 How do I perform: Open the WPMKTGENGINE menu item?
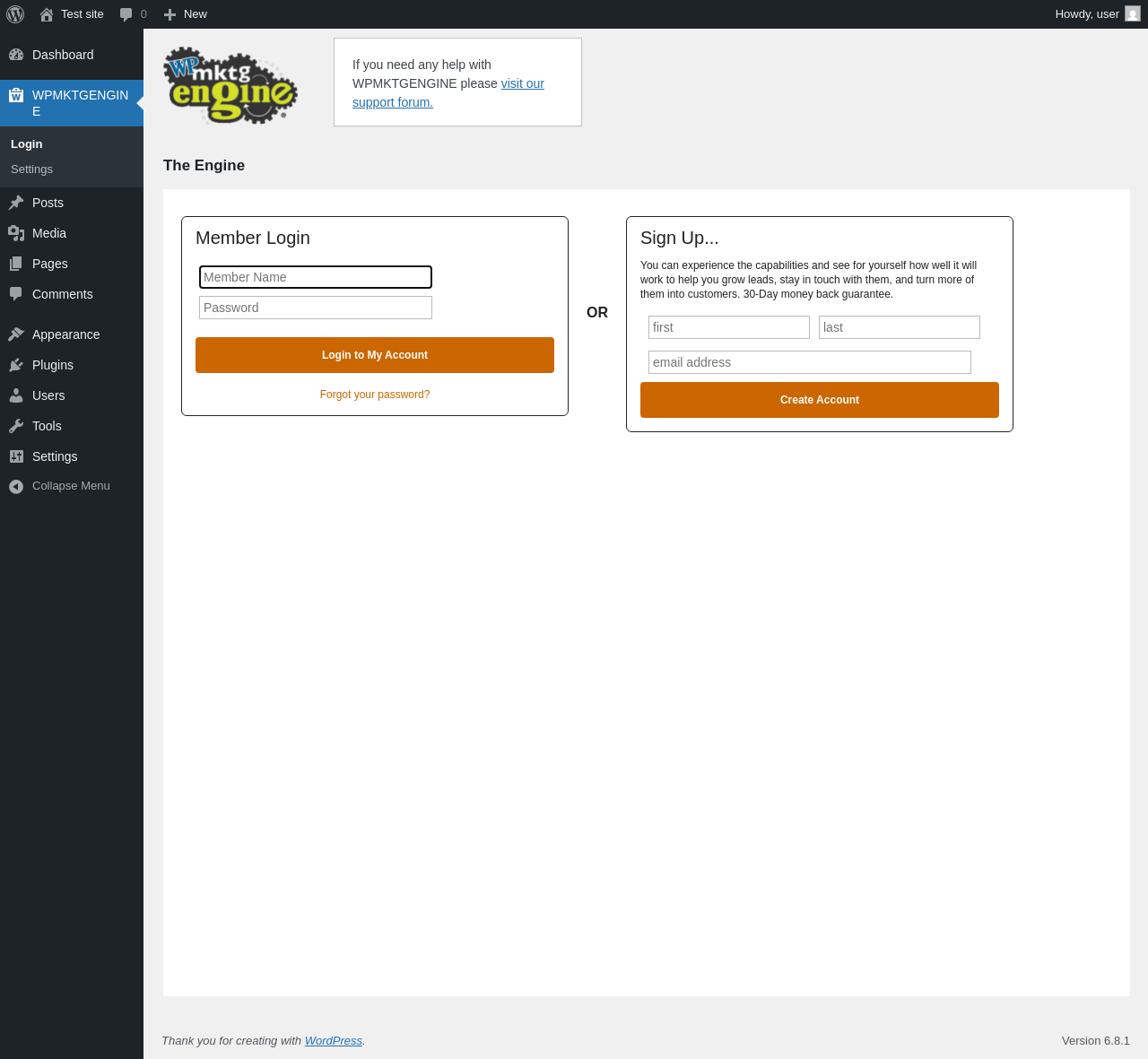pos(72,103)
